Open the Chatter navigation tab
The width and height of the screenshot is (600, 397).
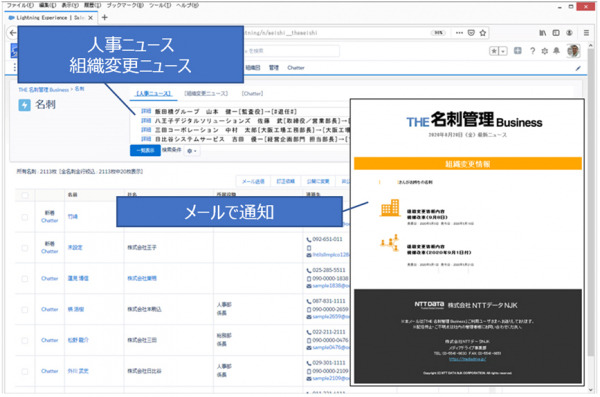coord(296,68)
